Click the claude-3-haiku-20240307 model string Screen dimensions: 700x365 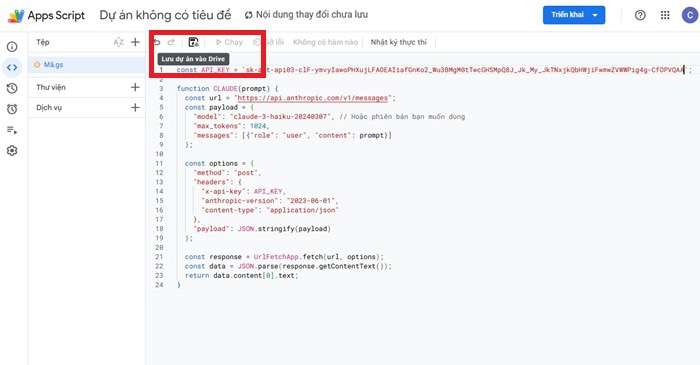tap(281, 116)
